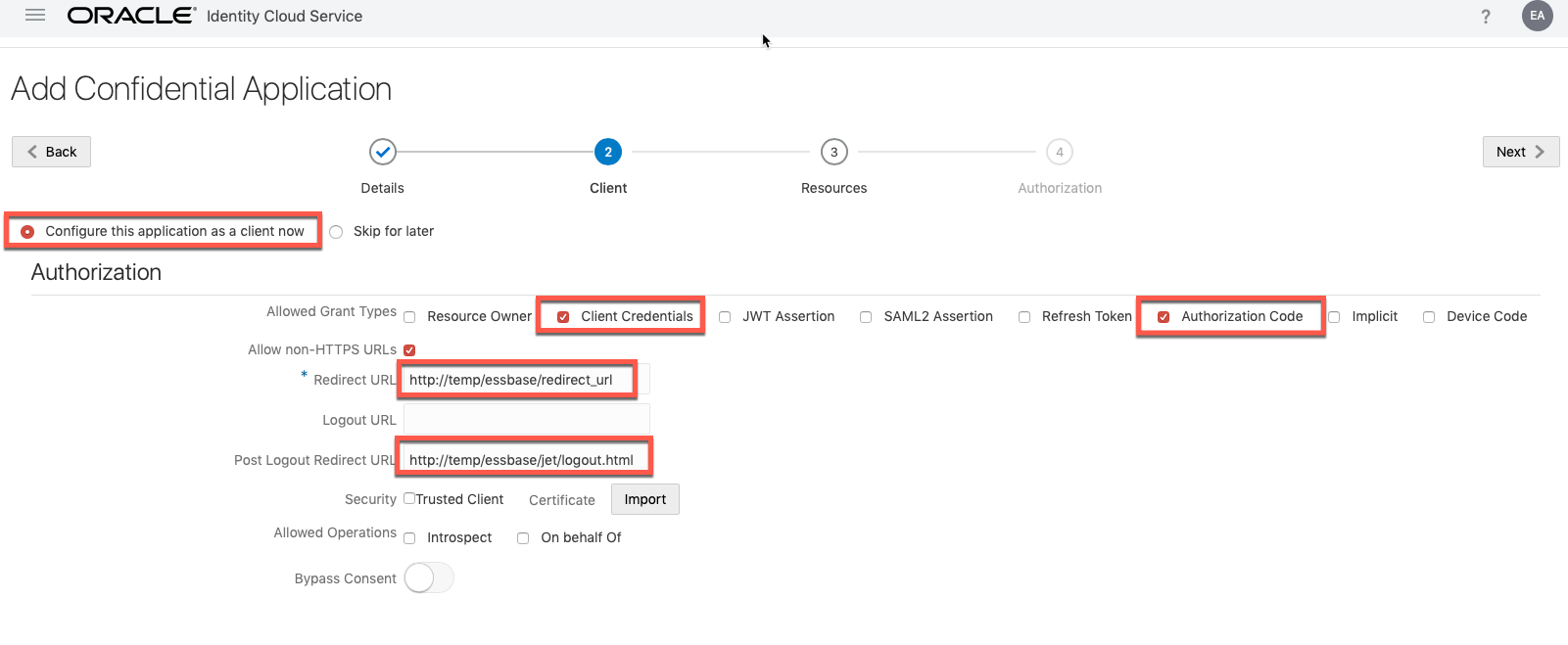Jump to step 3 Resources circle
1568x645 pixels.
pyautogui.click(x=833, y=152)
